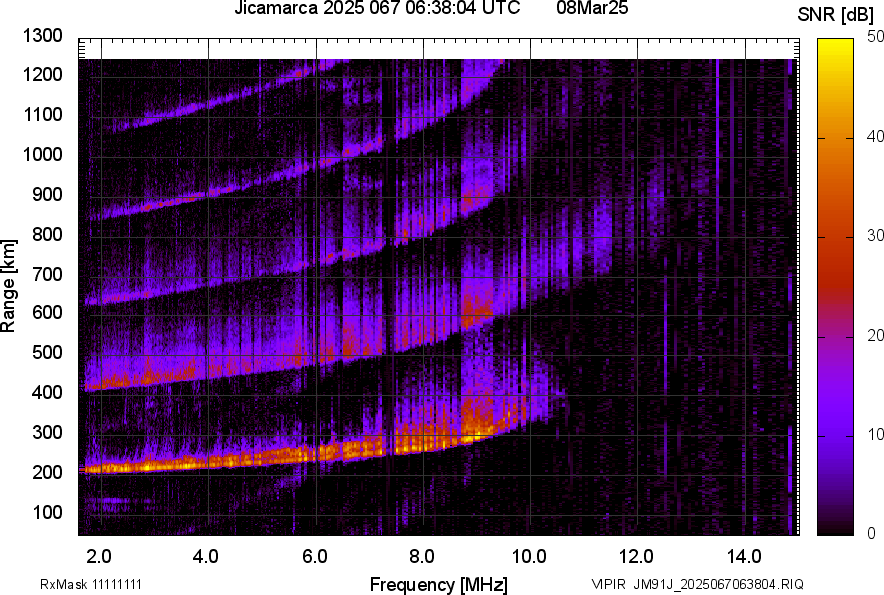Click the range tick label '700'
The height and width of the screenshot is (595, 884).
pos(47,274)
